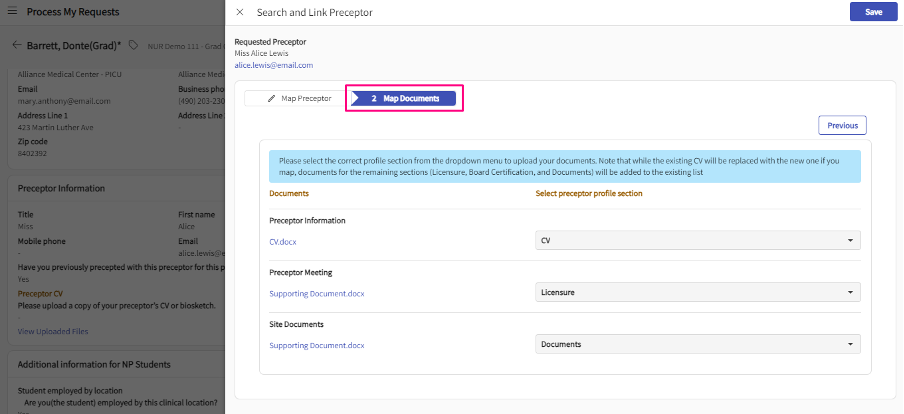Open the CV profile section dropdown
Image resolution: width=904 pixels, height=414 pixels.
click(x=697, y=241)
